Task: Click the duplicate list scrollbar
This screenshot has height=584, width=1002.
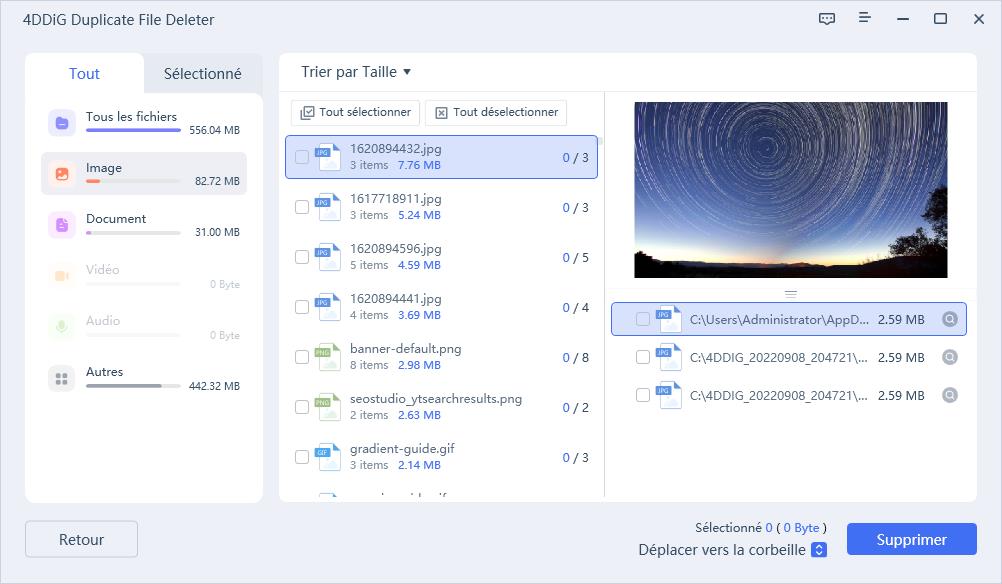Action: [x=601, y=141]
